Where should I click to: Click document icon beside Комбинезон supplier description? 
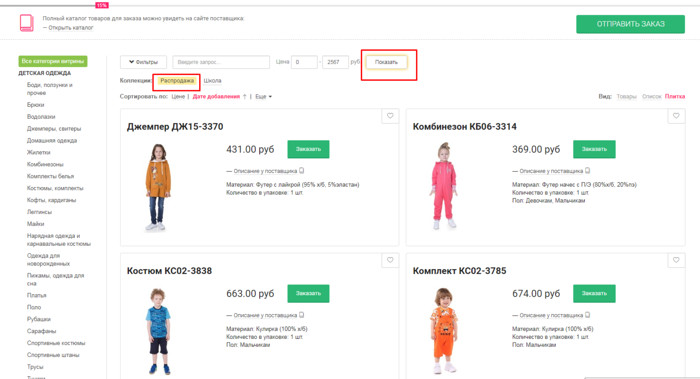click(588, 171)
